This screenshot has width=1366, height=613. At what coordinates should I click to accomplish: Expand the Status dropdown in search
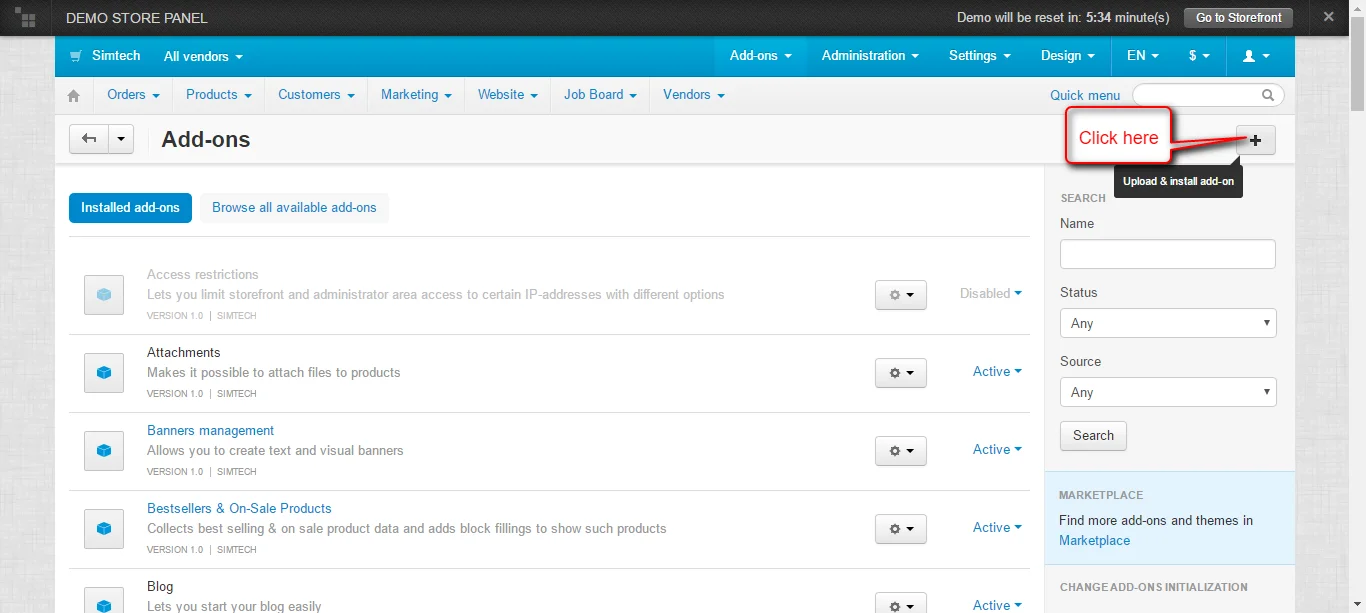(x=1167, y=323)
